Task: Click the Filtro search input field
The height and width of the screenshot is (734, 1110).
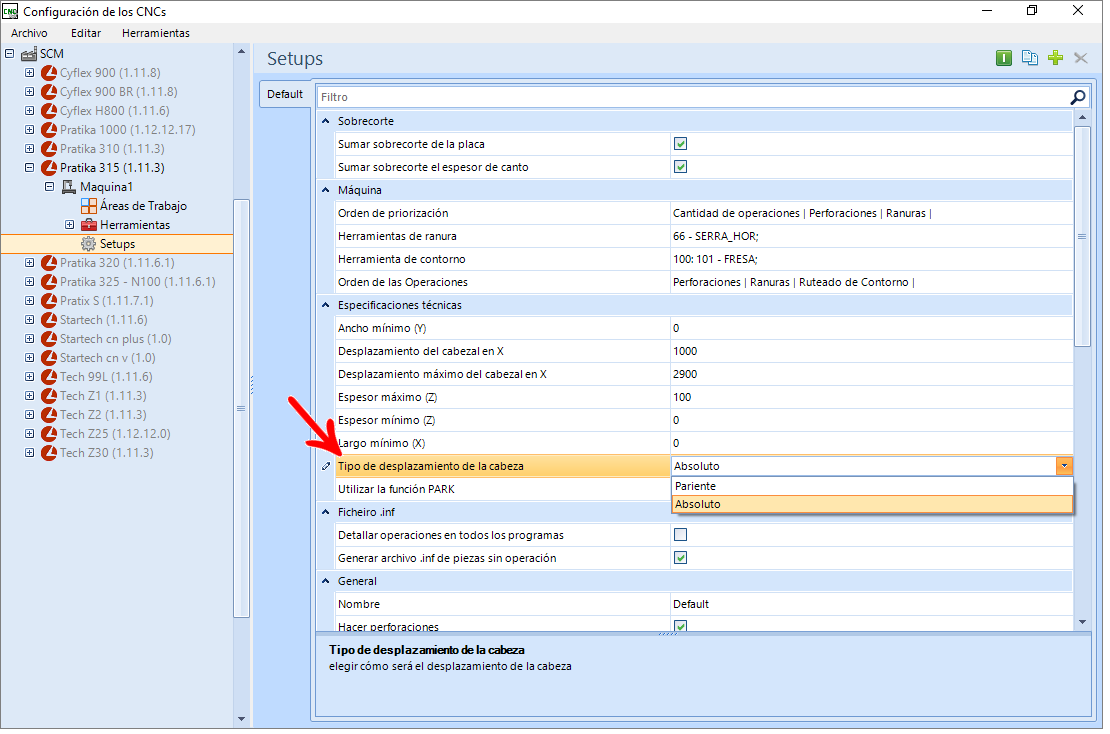Action: (694, 97)
